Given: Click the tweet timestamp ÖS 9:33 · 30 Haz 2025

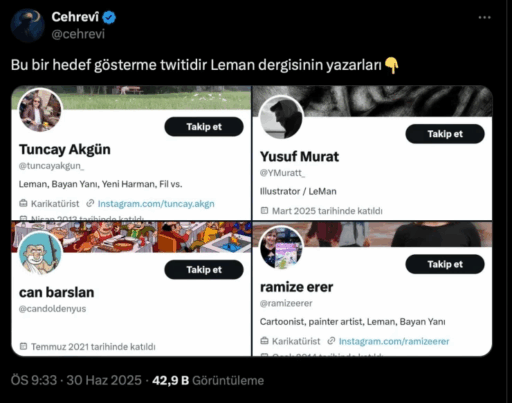Looking at the screenshot, I should [76, 380].
